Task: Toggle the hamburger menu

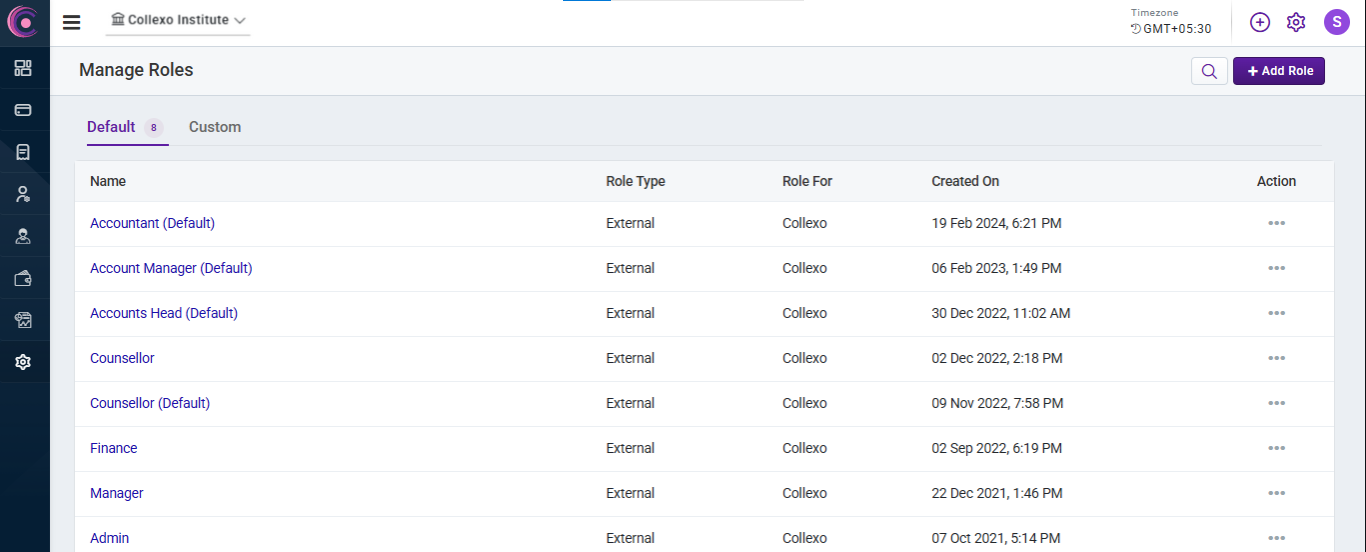Action: pyautogui.click(x=71, y=22)
